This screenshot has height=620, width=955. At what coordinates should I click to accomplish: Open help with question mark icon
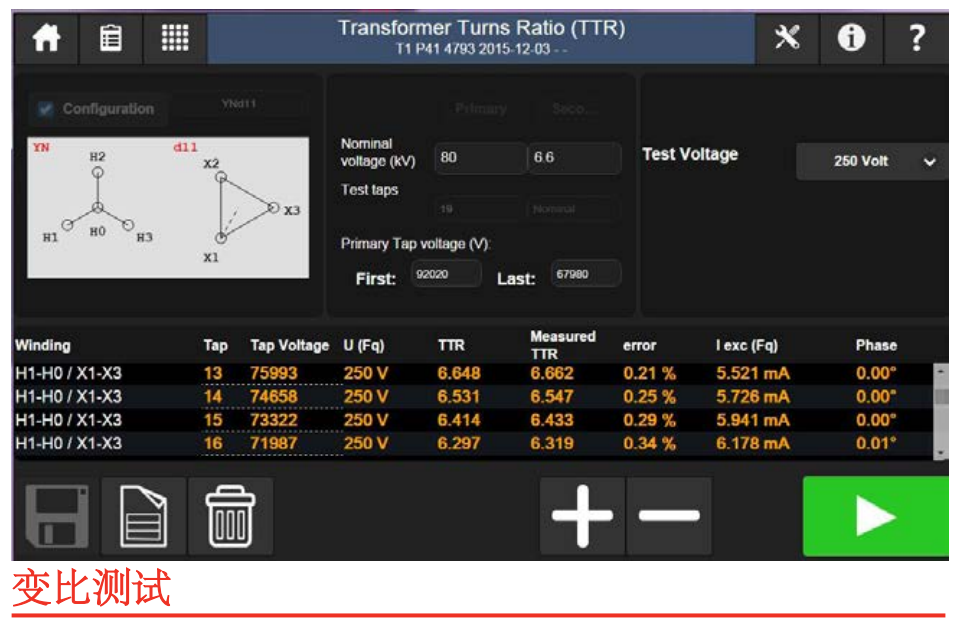pyautogui.click(x=916, y=38)
